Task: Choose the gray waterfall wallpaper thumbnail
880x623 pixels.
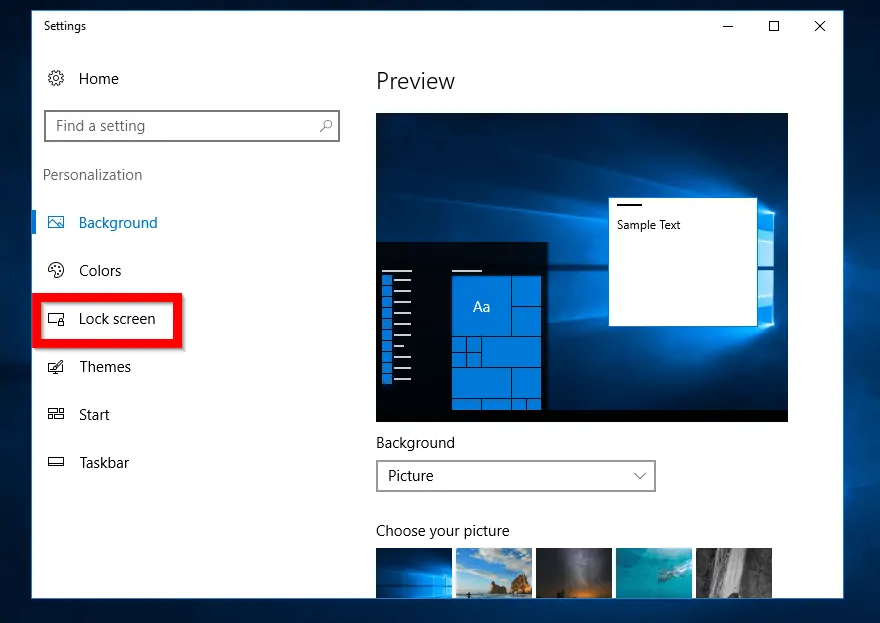Action: pos(733,573)
